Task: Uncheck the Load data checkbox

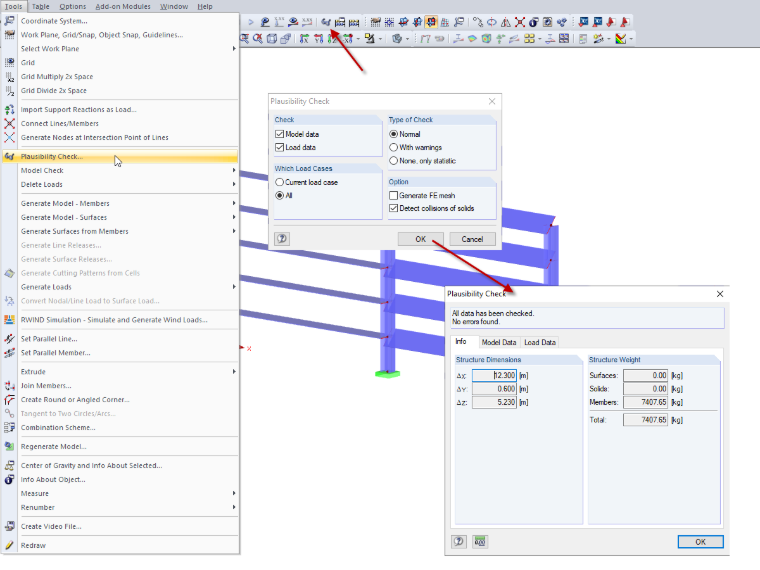Action: tap(279, 147)
